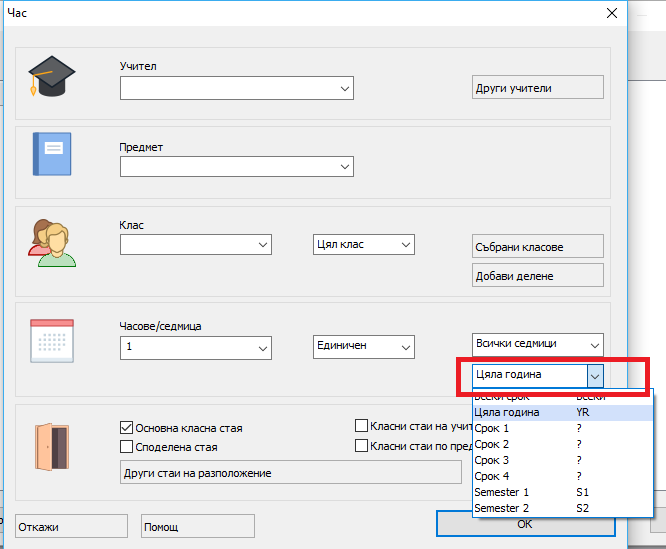Choose Semester 2 in the dropdown list

click(x=502, y=508)
